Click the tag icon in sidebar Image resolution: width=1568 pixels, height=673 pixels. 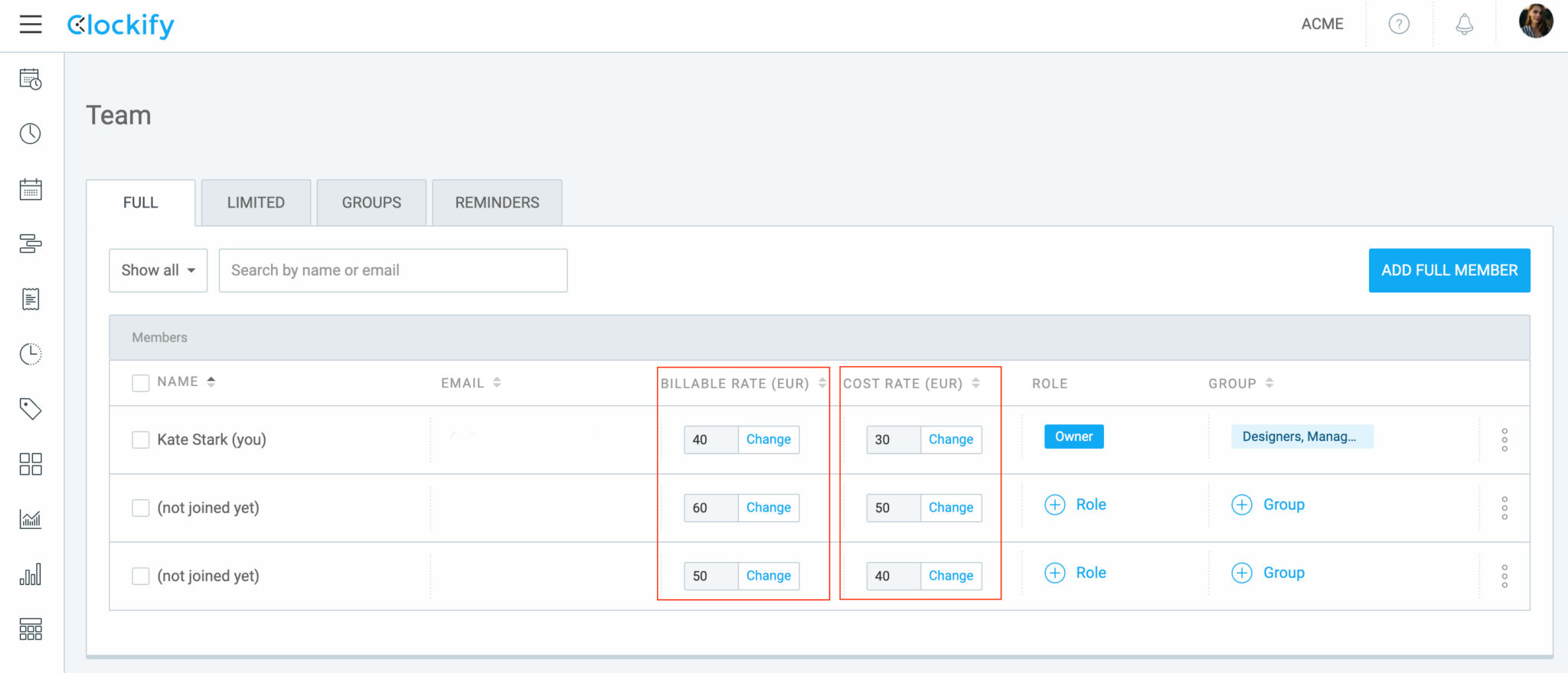(x=31, y=409)
